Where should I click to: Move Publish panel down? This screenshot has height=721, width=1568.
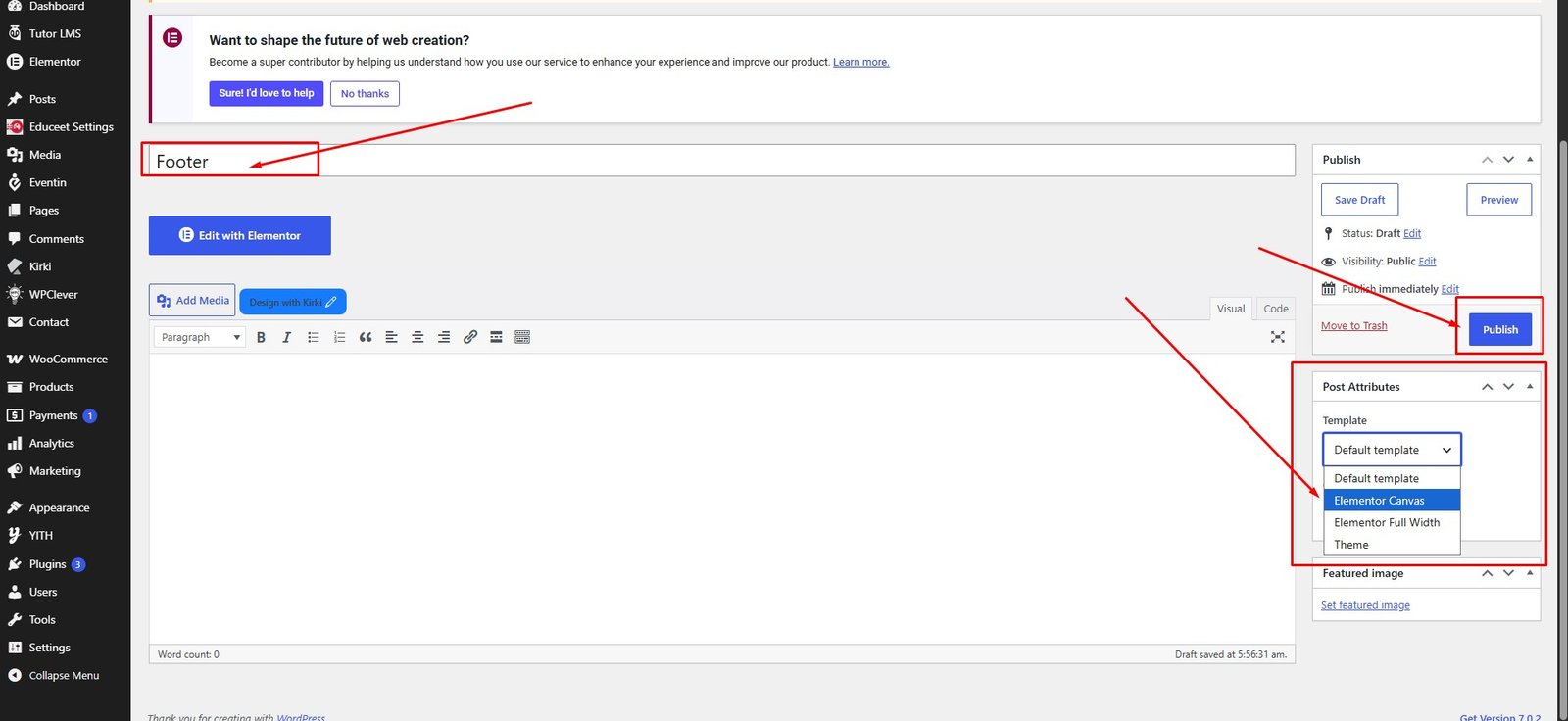(x=1508, y=160)
